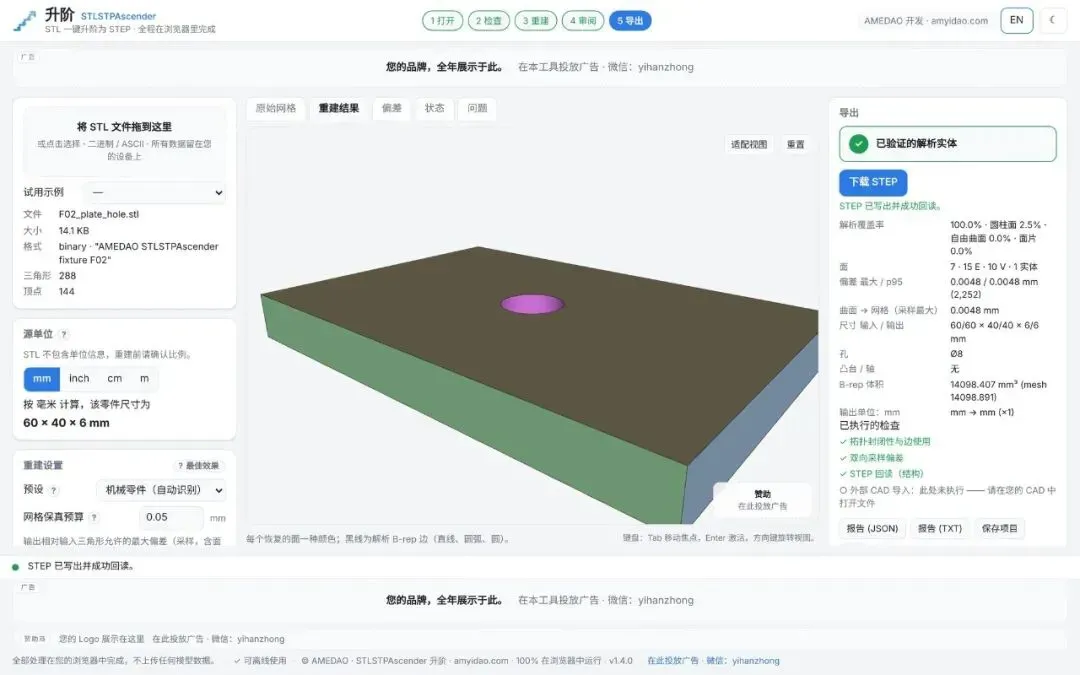Open the sample example dropdown
Screen dimensions: 1080x675
coord(156,193)
